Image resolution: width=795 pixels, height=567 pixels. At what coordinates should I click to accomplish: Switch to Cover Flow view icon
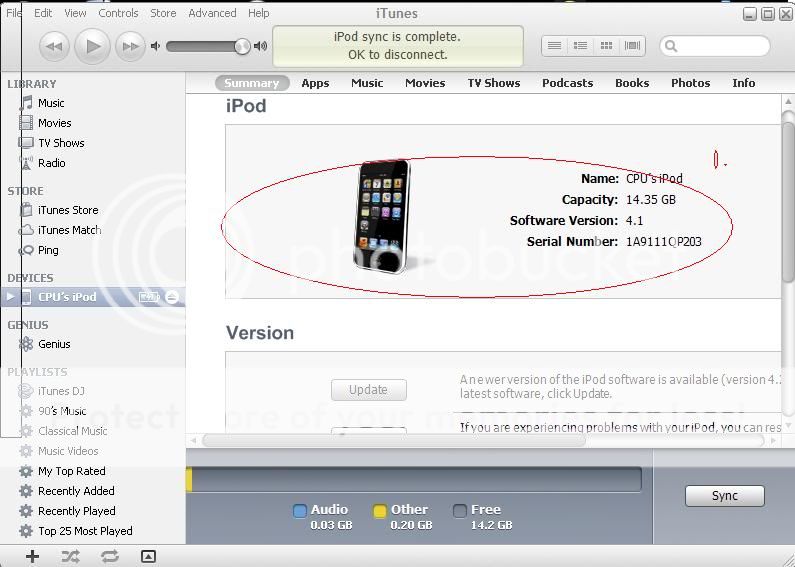[x=632, y=46]
